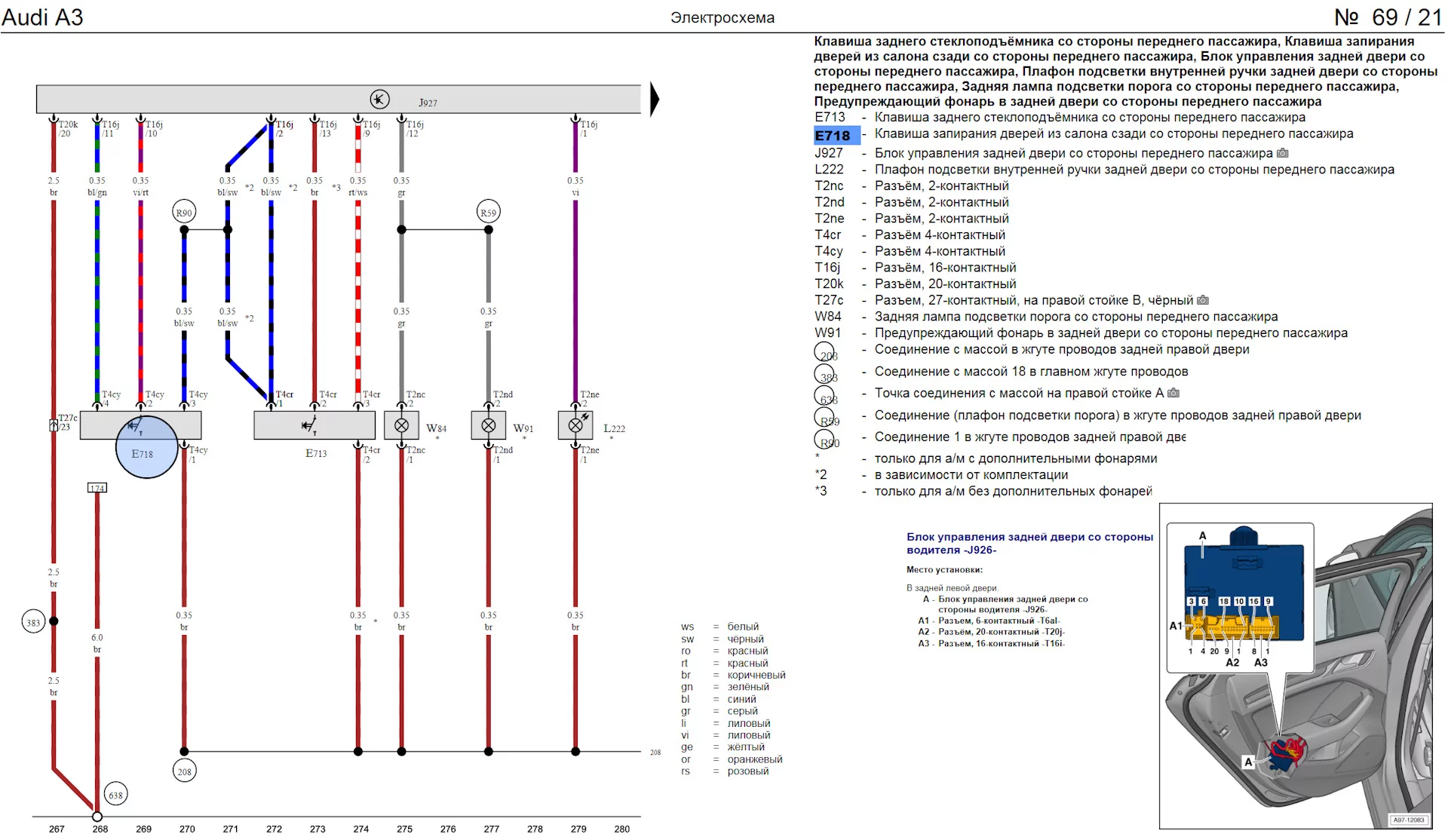Click the R90 junction circle in diagram
The width and height of the screenshot is (1448, 840).
[184, 213]
